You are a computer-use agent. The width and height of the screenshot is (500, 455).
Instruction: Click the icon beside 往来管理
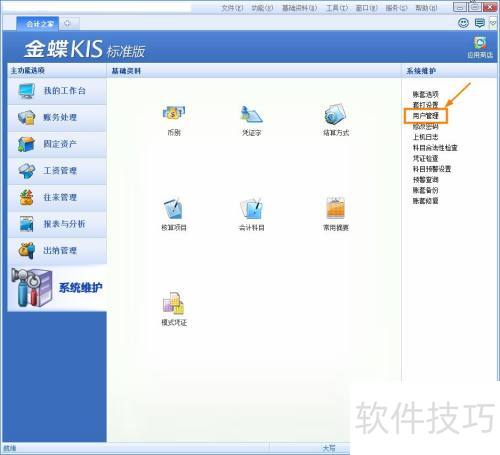click(x=27, y=197)
